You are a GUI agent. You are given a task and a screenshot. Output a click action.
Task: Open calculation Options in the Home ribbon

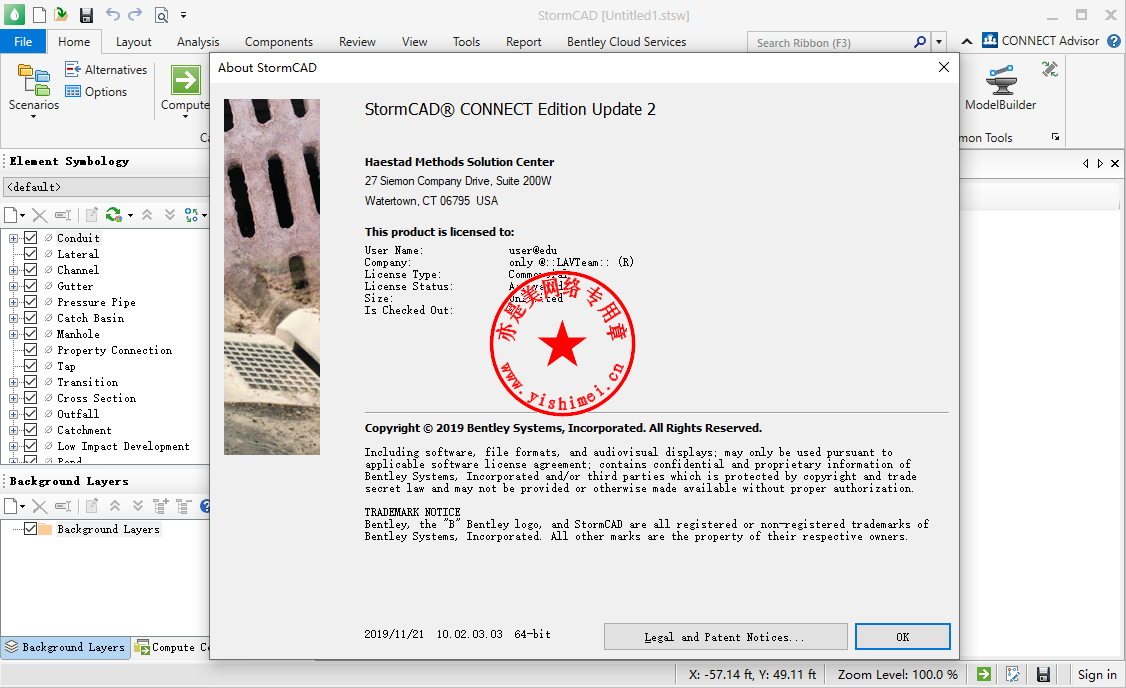click(x=96, y=91)
